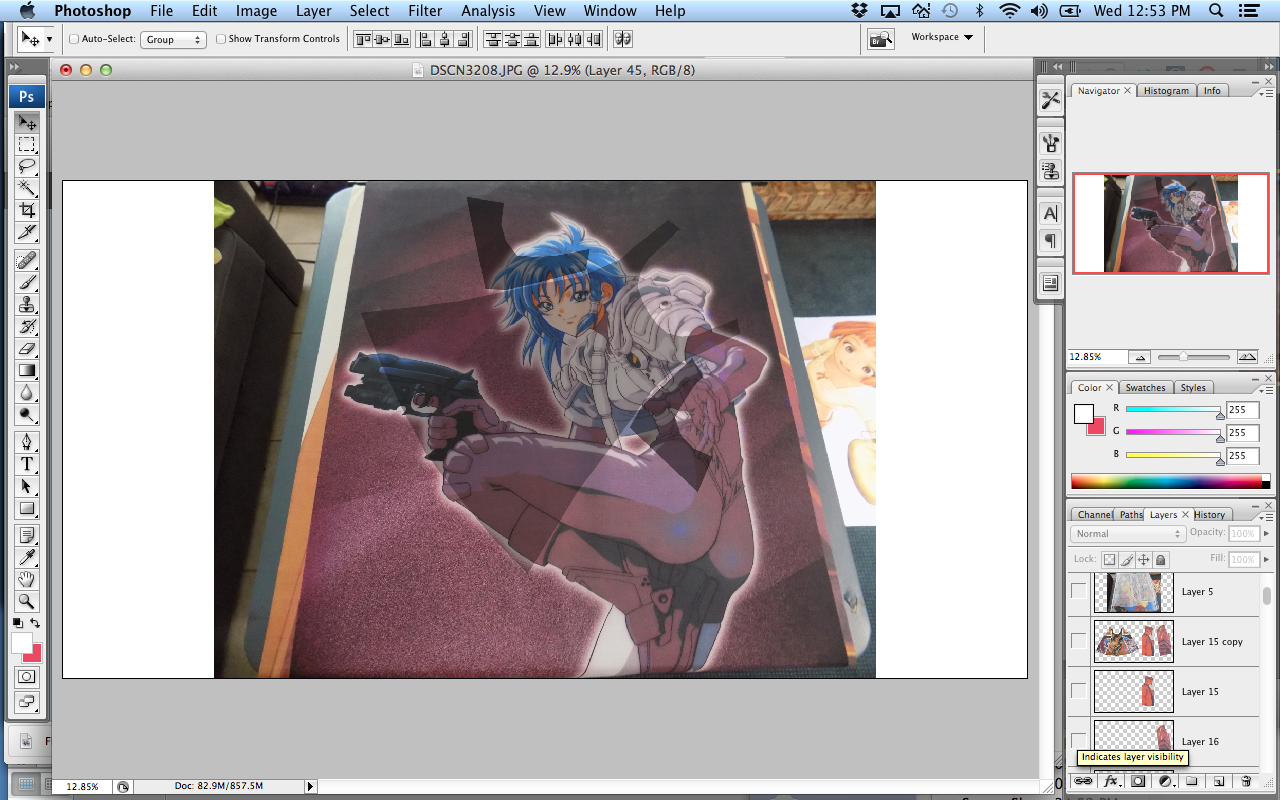Select the Slice tool
Image resolution: width=1280 pixels, height=800 pixels.
click(x=27, y=232)
